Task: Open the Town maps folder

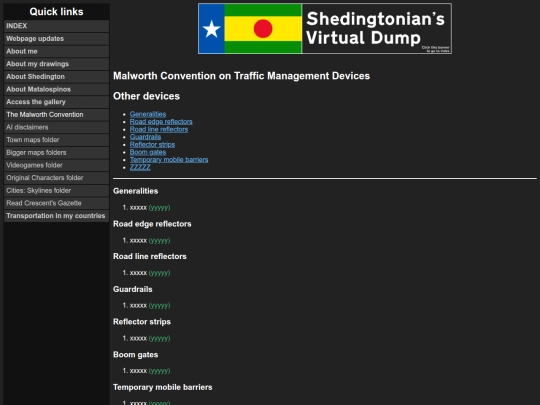Action: pos(56,140)
